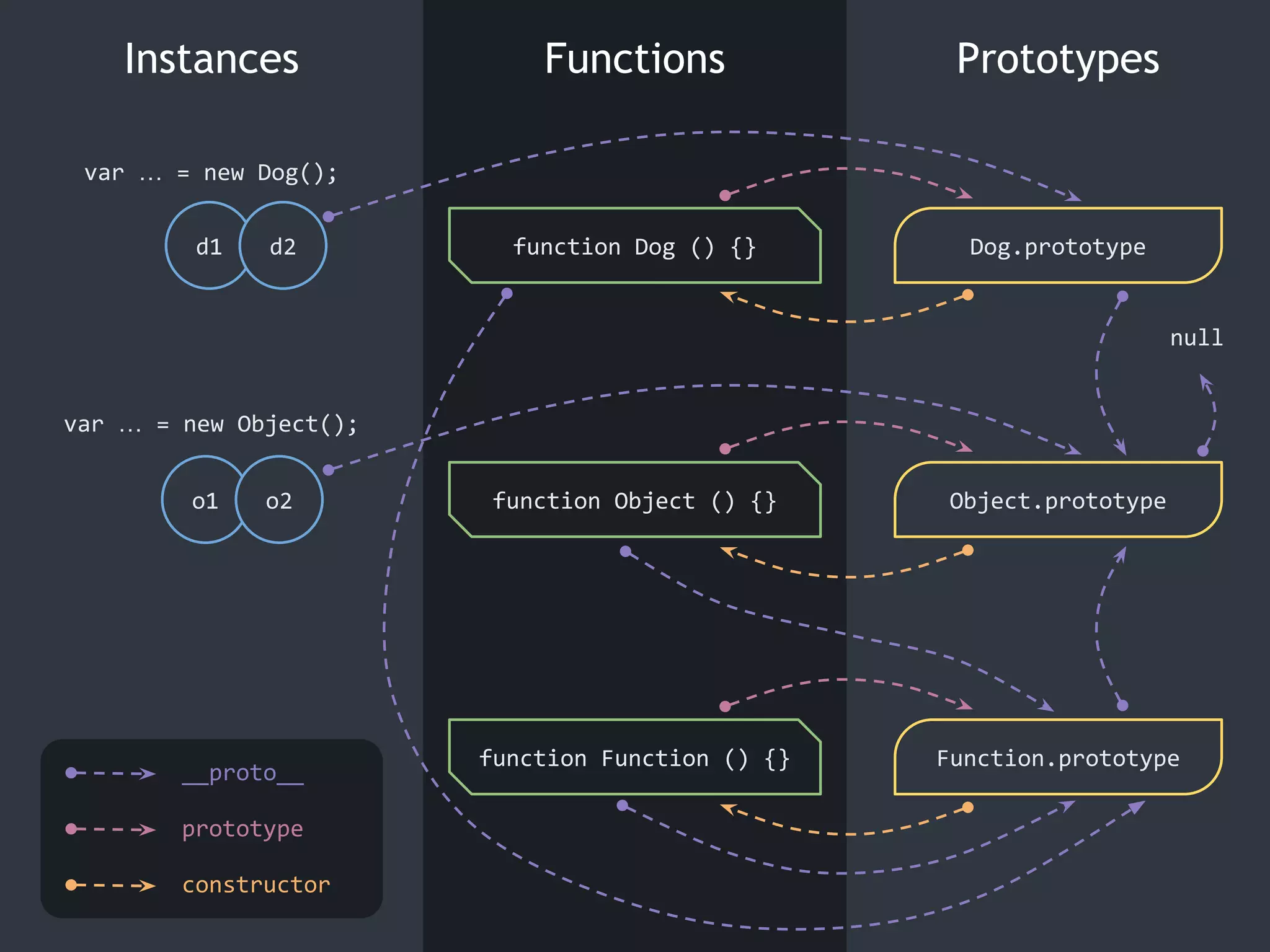Select the 'function Dog () {}' box
This screenshot has height=952, width=1270.
tap(635, 245)
